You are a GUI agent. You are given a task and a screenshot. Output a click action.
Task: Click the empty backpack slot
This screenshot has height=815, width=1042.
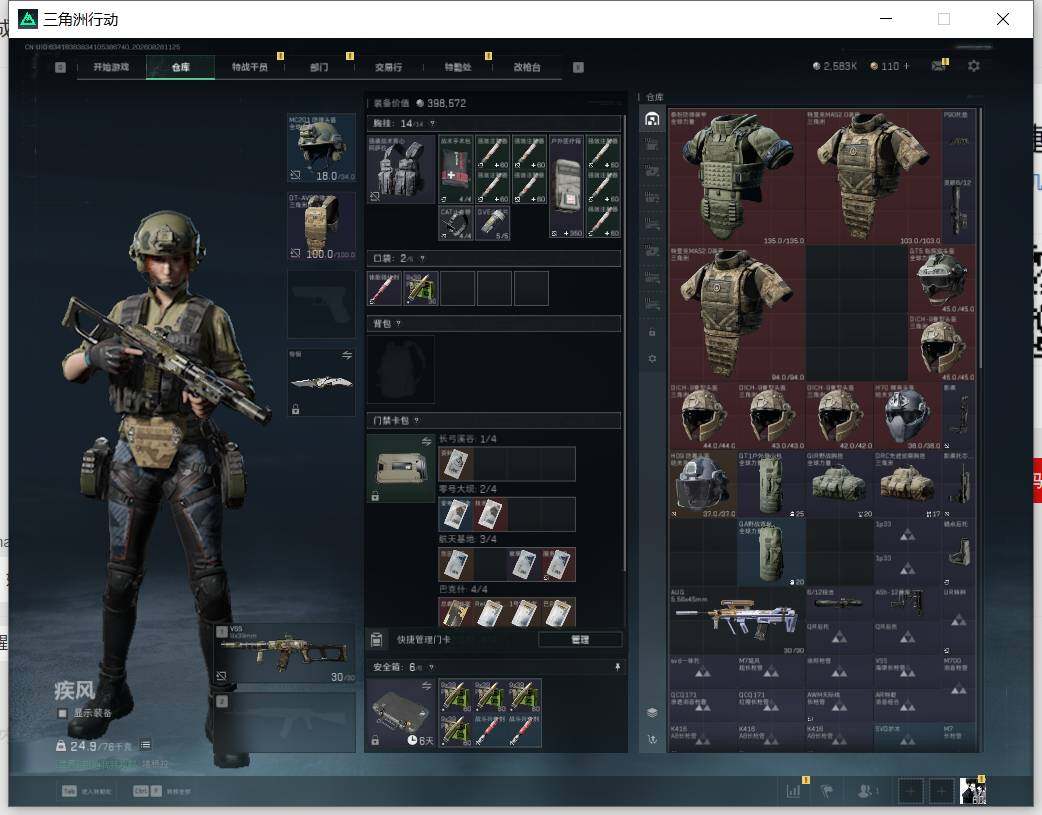click(x=401, y=369)
